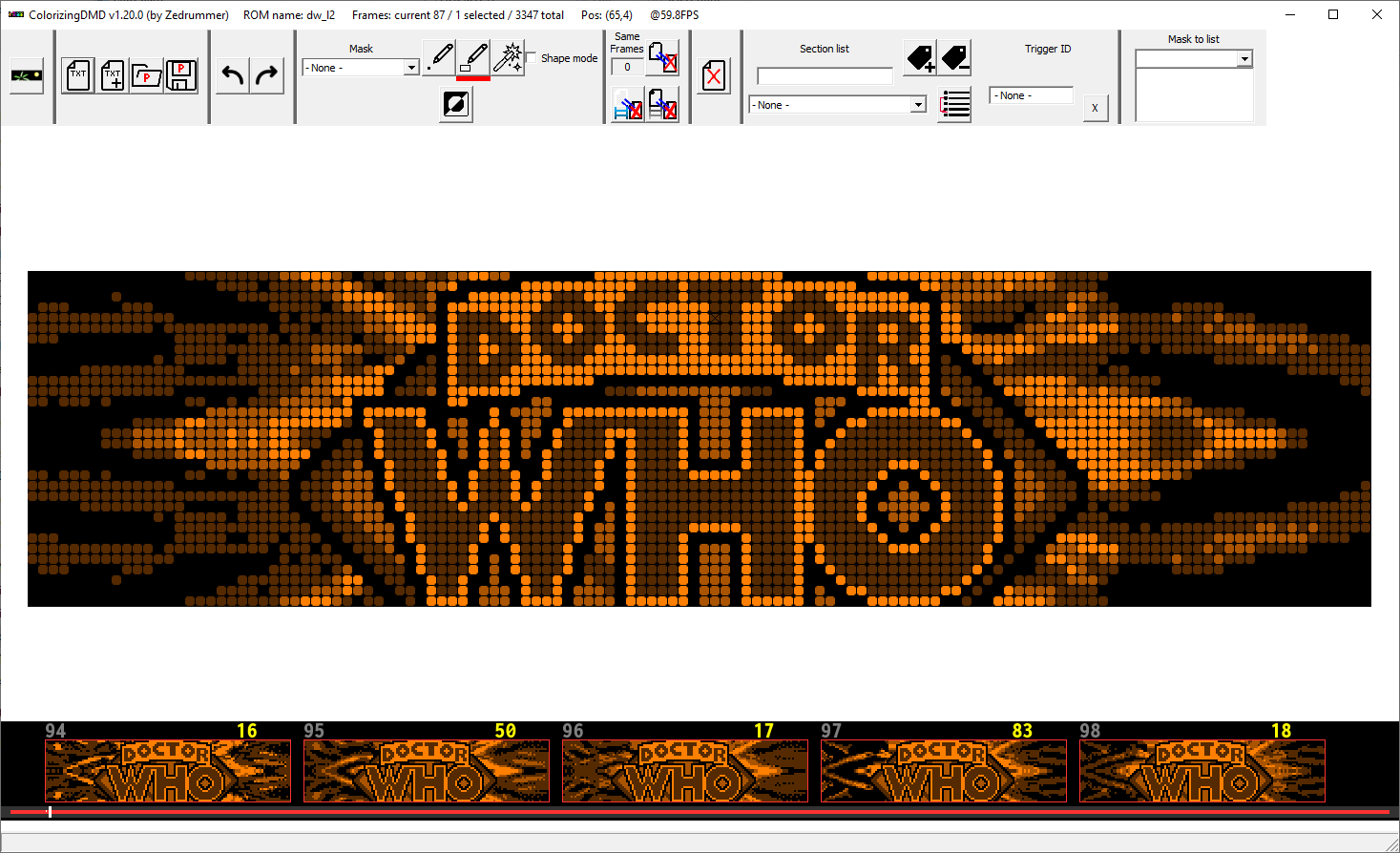Undo the last action
The height and width of the screenshot is (853, 1400).
(233, 75)
